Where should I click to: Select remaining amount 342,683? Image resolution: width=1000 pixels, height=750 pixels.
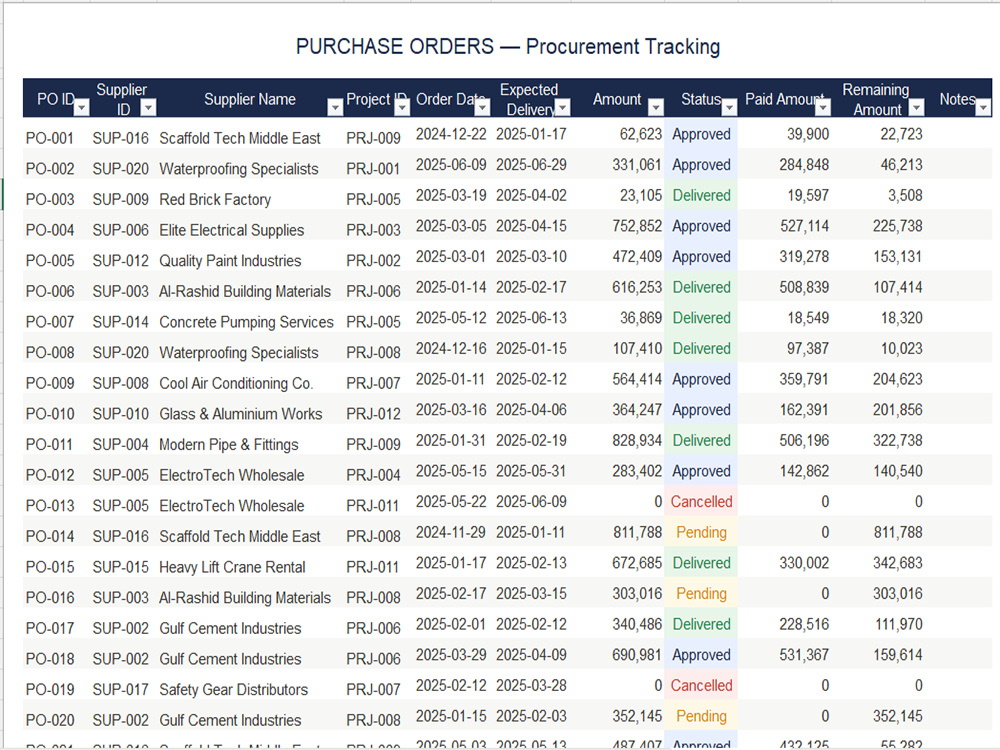point(897,563)
